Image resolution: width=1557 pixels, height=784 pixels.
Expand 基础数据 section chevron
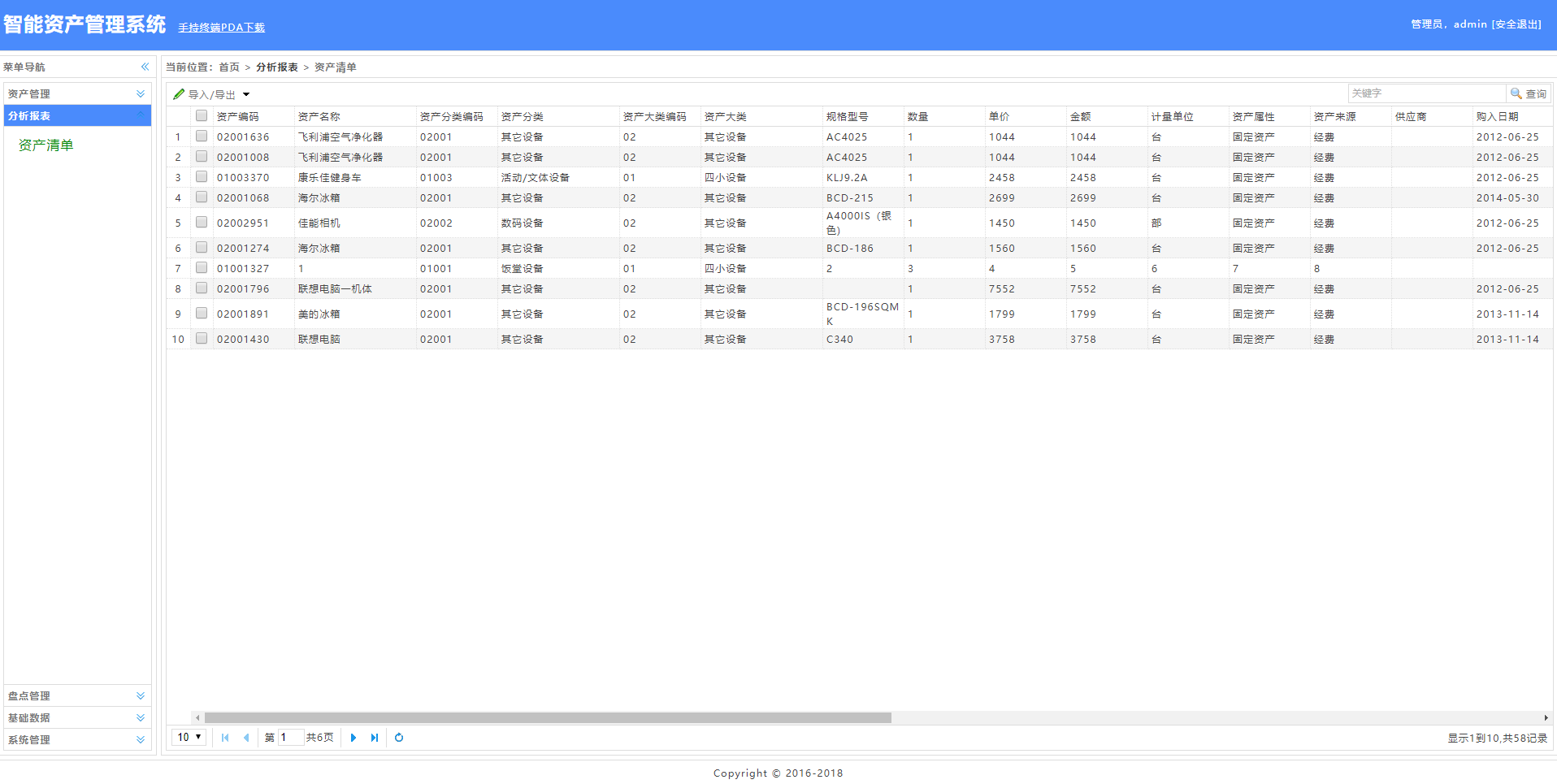141,718
